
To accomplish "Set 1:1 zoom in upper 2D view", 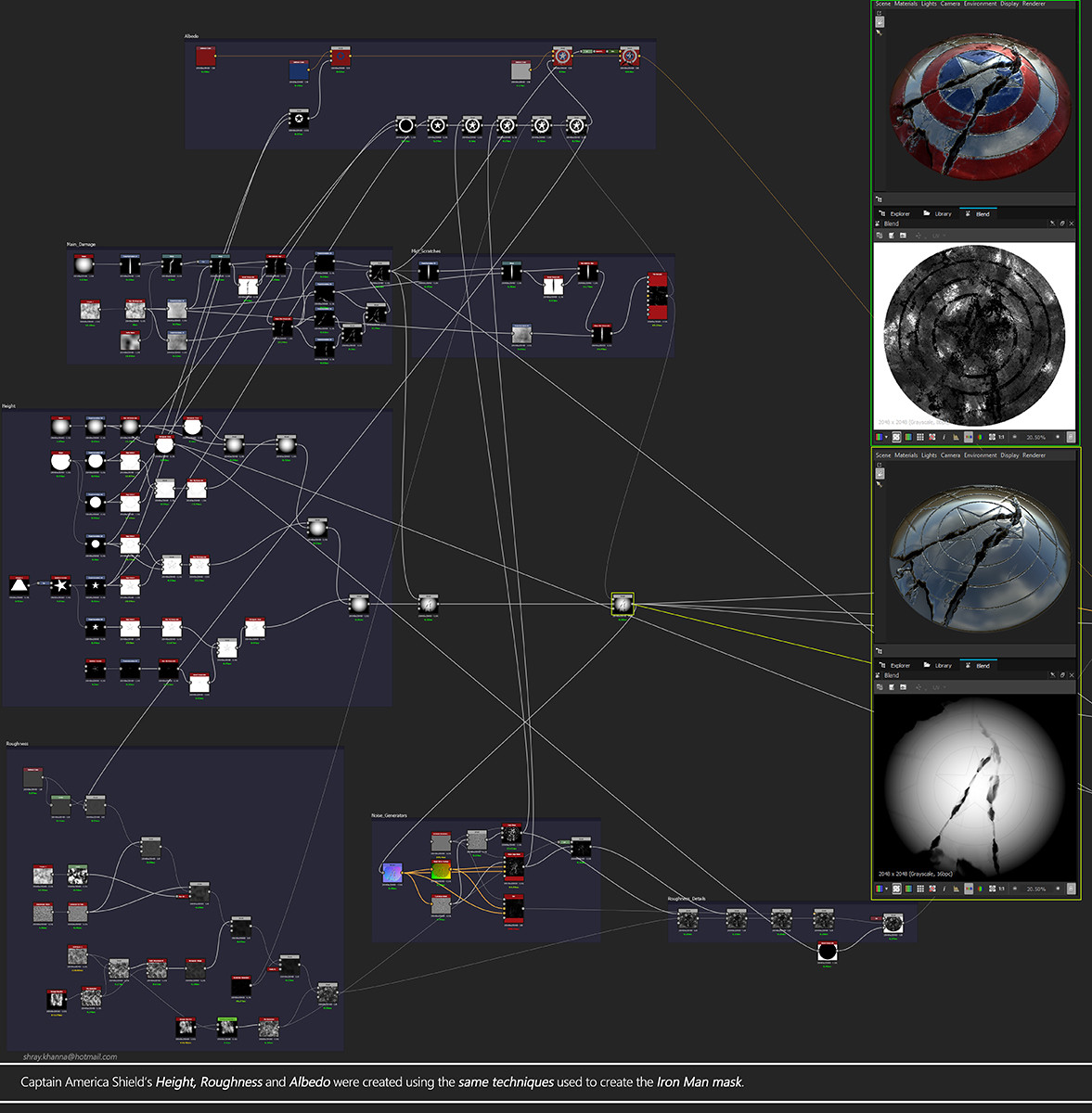I will tap(1001, 437).
